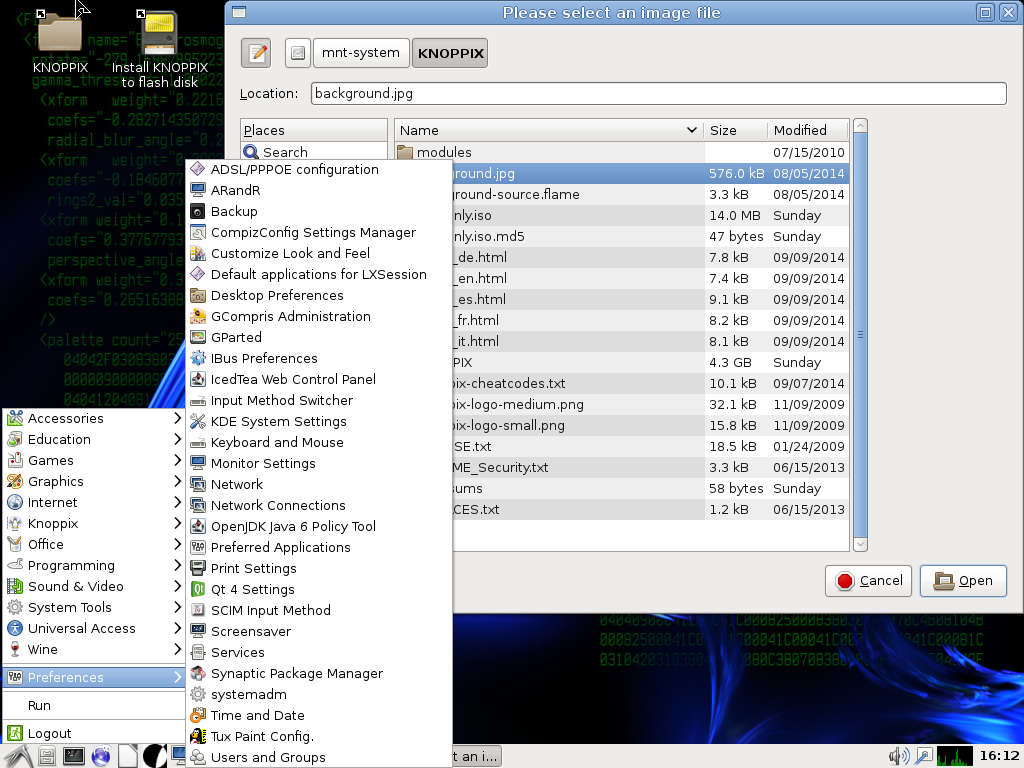Image resolution: width=1024 pixels, height=768 pixels.
Task: Open Print Settings
Action: point(319,568)
